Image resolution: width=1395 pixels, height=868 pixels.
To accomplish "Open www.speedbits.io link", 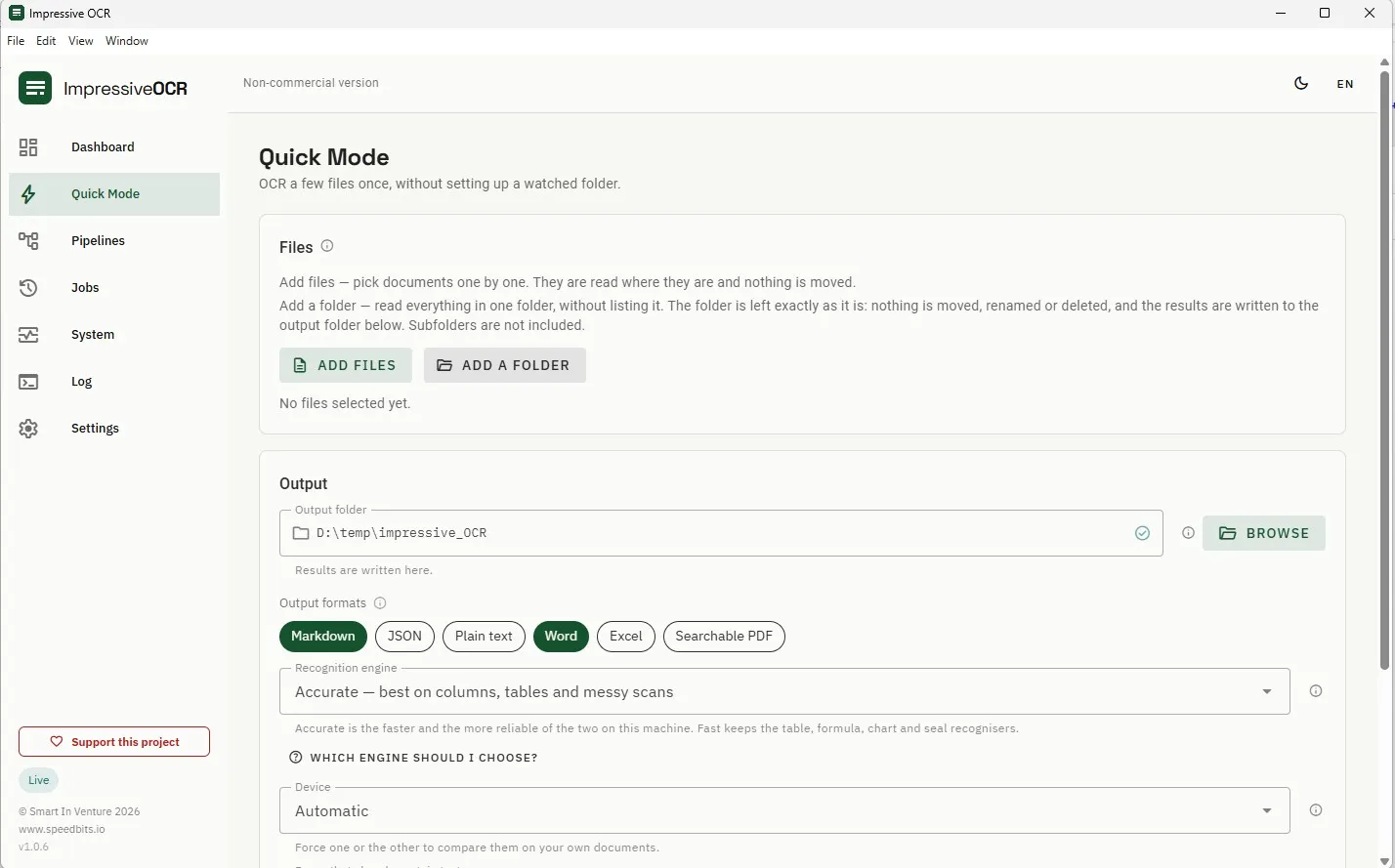I will pos(62,829).
